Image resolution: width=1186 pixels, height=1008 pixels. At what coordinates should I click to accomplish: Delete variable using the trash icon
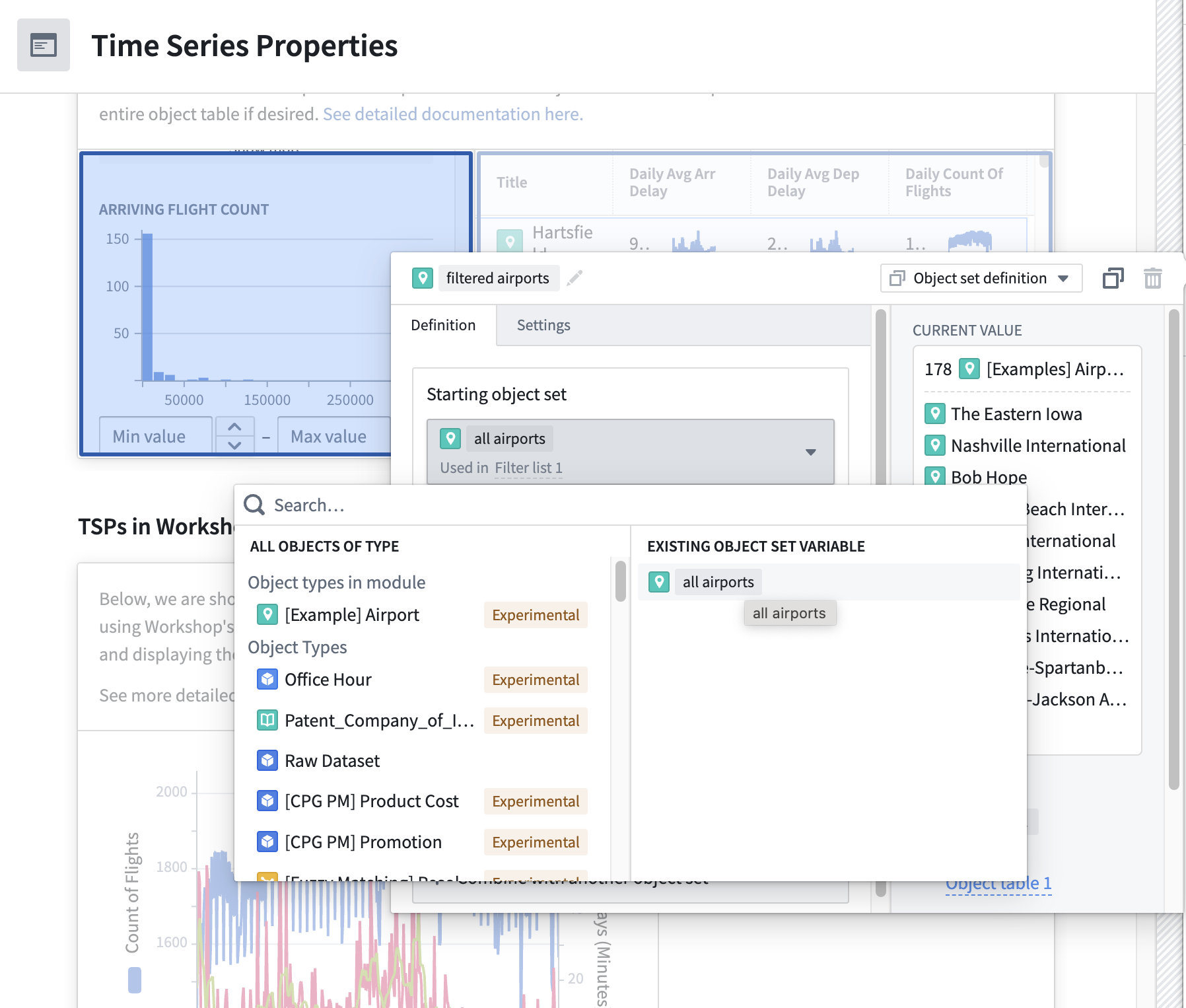click(1152, 278)
